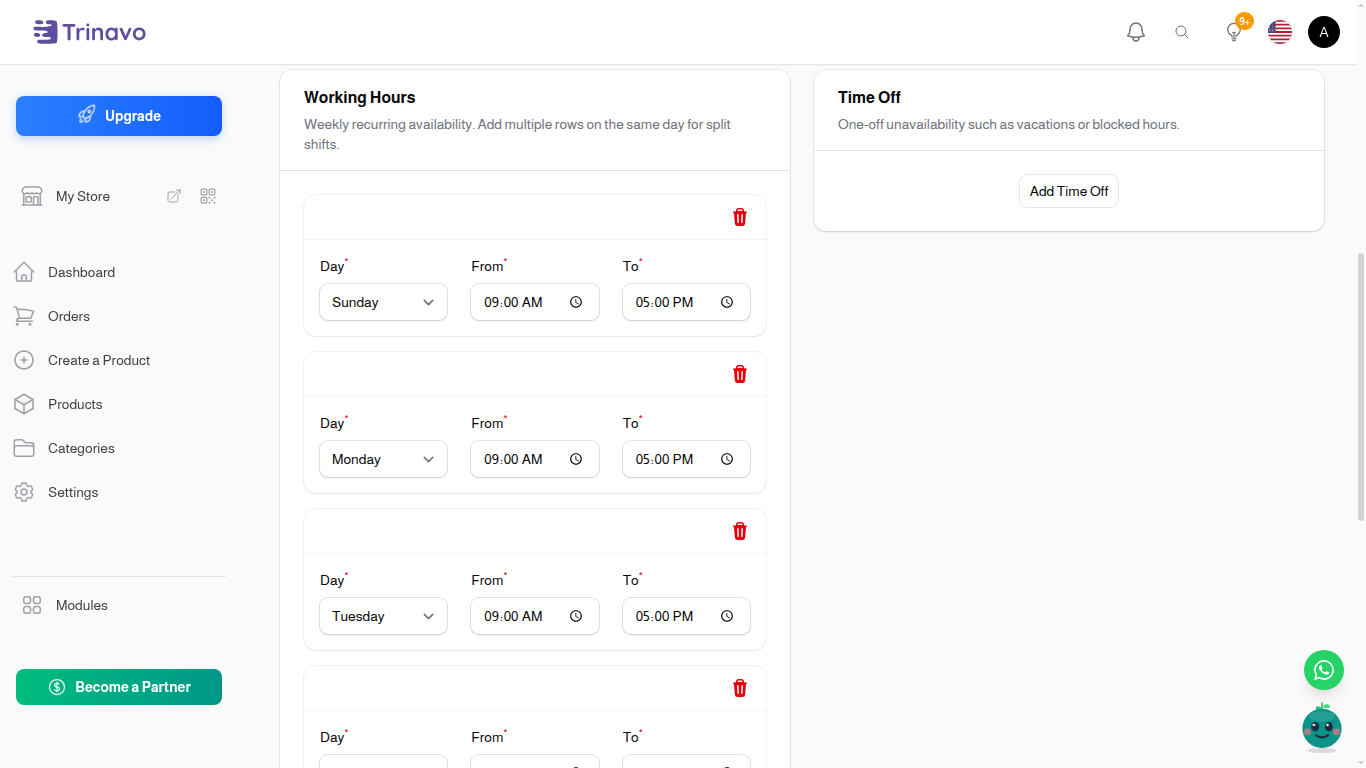The width and height of the screenshot is (1366, 768).
Task: Click the Settings gear icon
Action: click(24, 492)
